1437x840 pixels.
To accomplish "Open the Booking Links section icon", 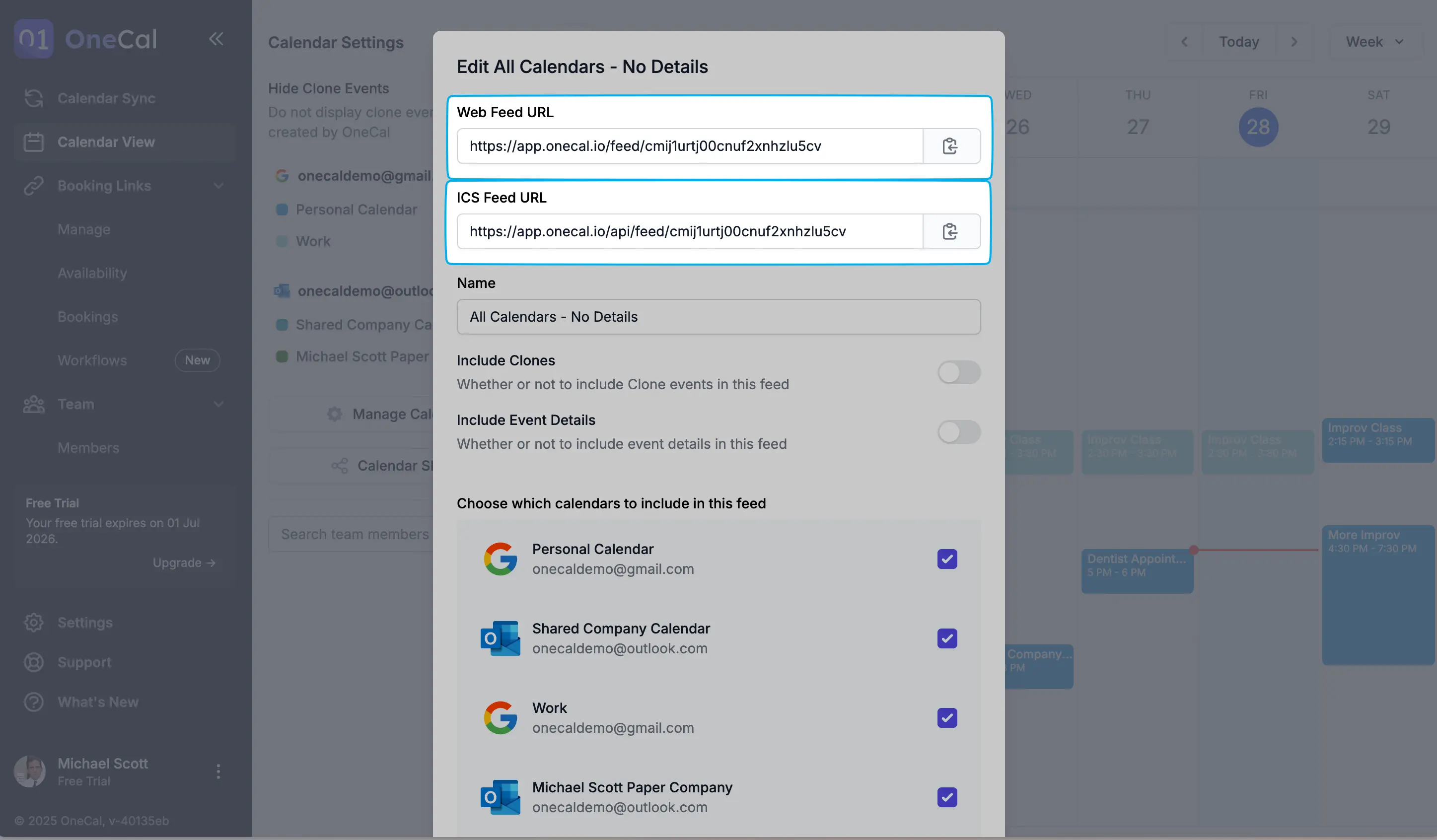I will 34,185.
